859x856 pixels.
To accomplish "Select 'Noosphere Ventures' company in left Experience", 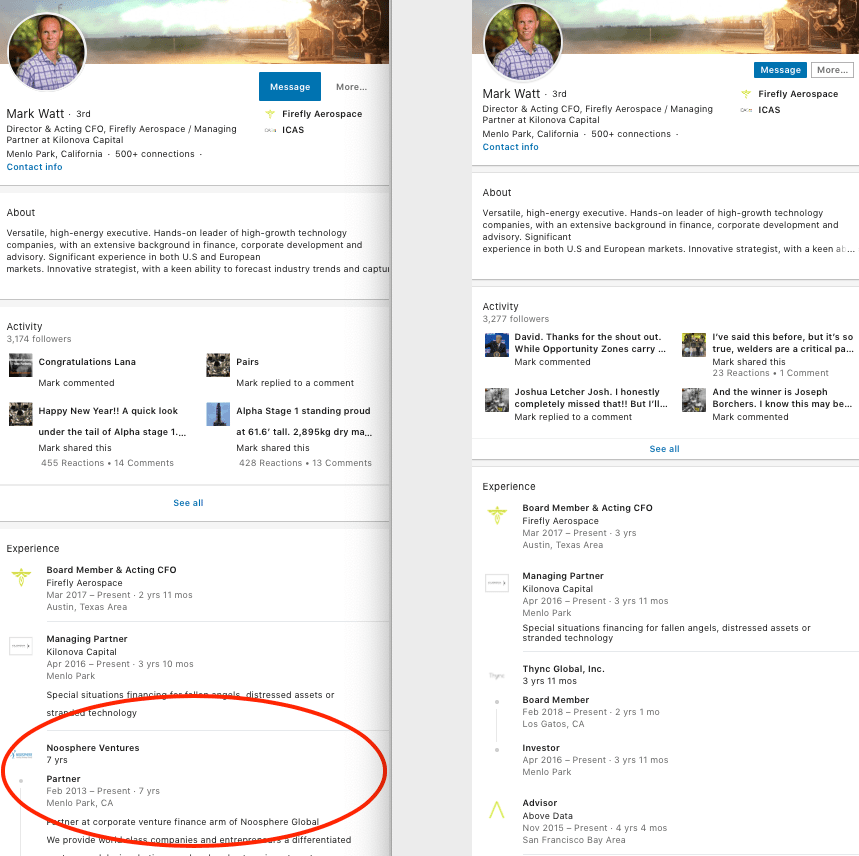I will [93, 748].
